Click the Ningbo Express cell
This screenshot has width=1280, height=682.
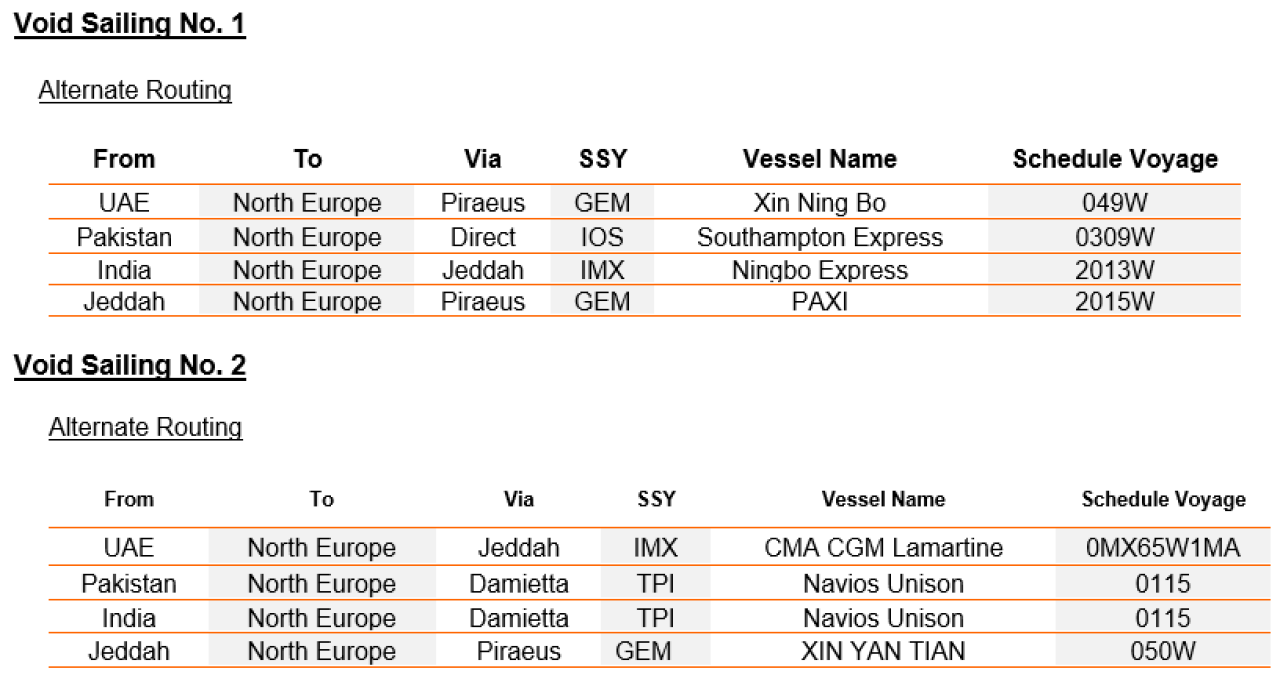coord(820,270)
